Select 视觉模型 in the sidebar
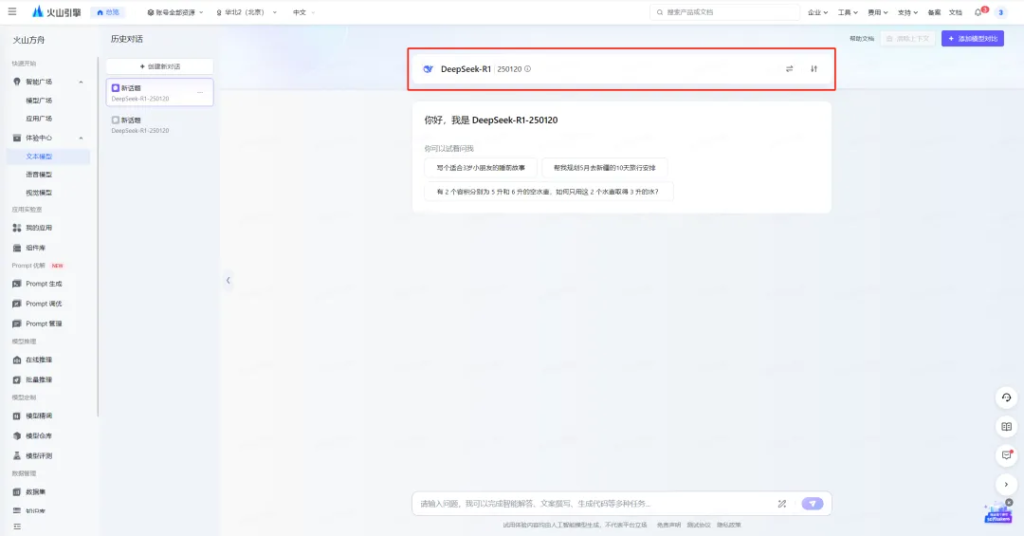The width and height of the screenshot is (1024, 536). point(39,193)
